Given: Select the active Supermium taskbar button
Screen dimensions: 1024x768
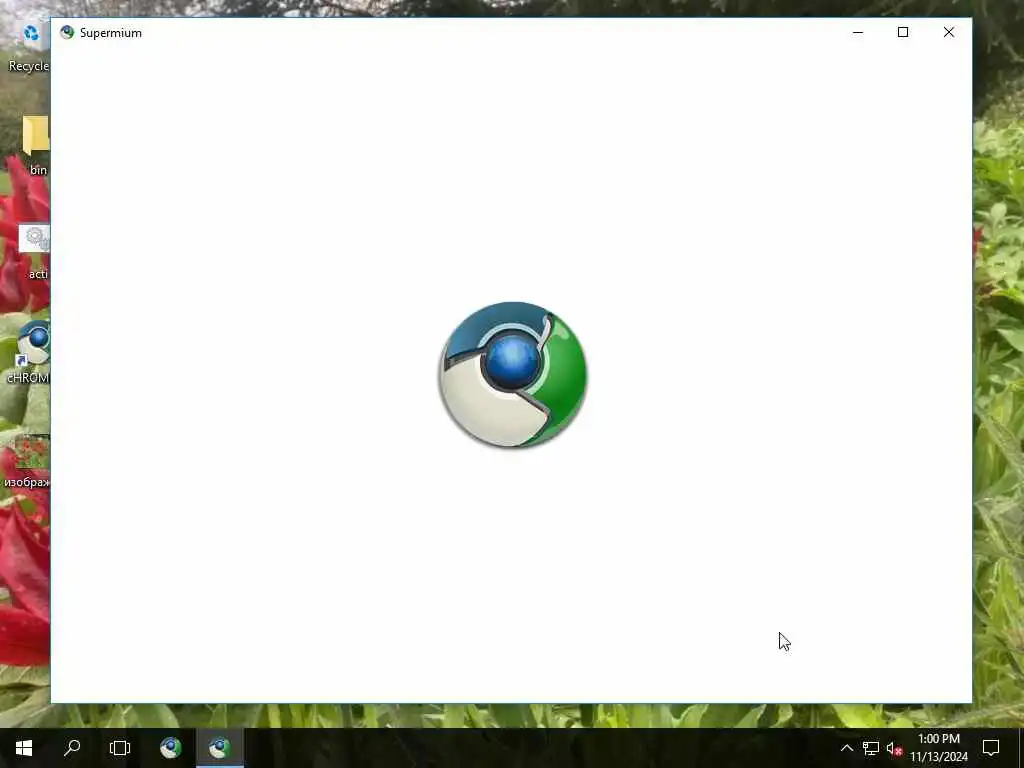Looking at the screenshot, I should (220, 748).
